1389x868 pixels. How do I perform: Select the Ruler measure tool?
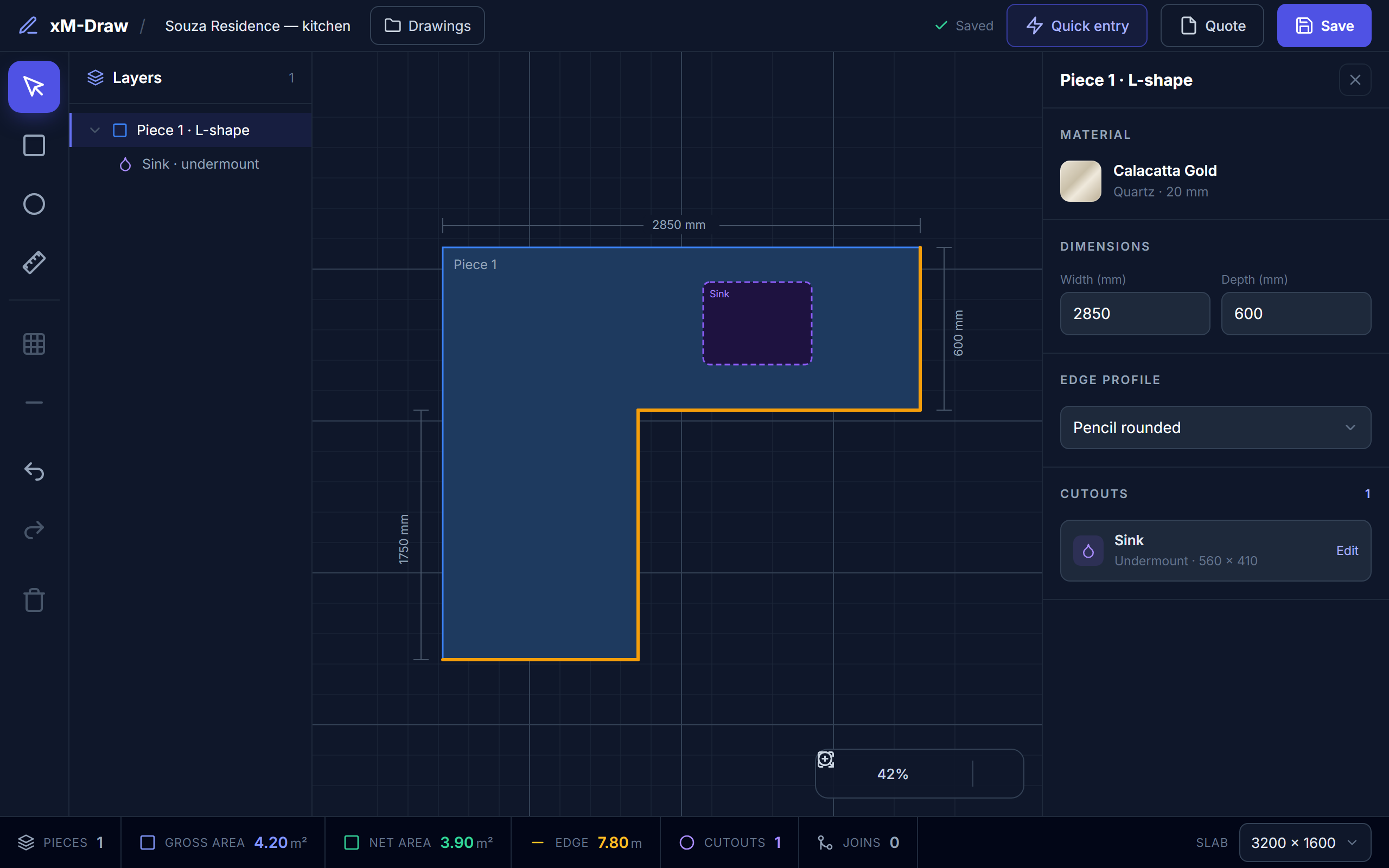34,263
